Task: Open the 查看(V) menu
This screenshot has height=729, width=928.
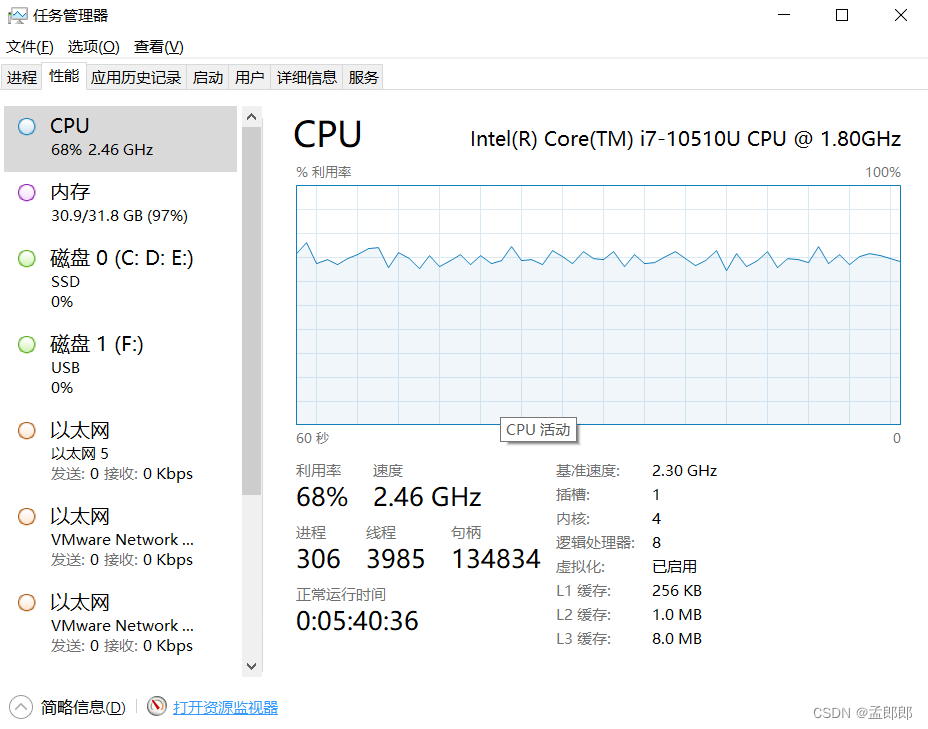Action: (x=159, y=47)
